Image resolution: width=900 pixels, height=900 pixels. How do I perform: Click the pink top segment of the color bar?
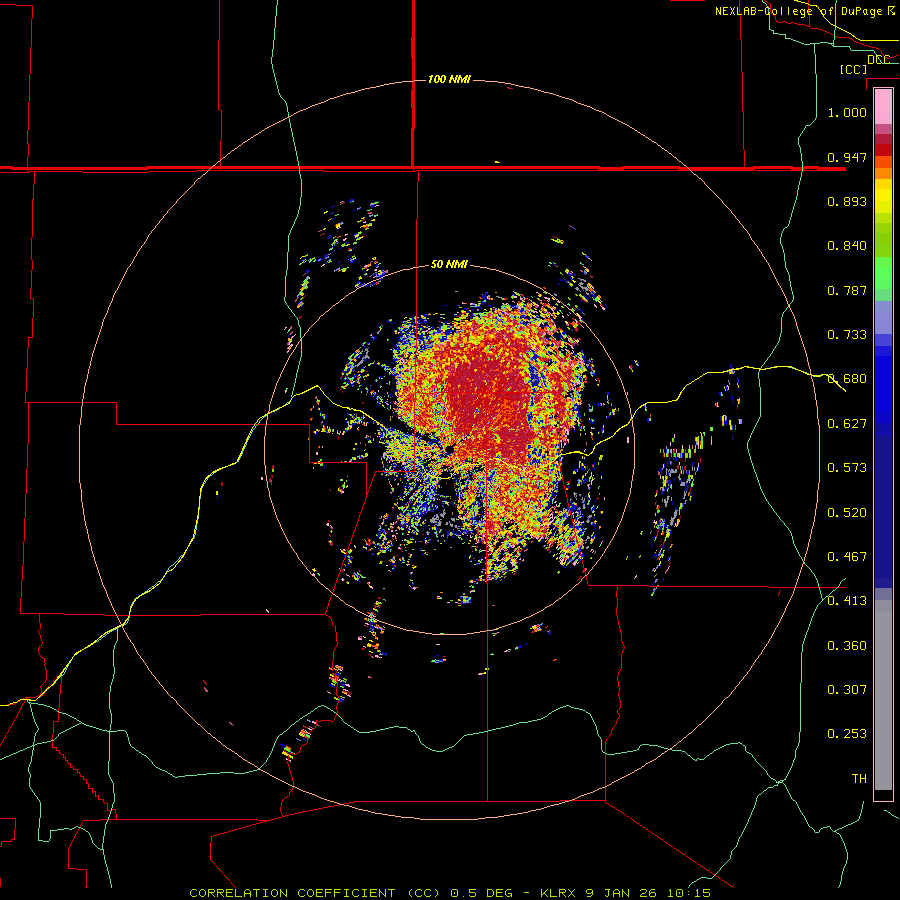[883, 107]
